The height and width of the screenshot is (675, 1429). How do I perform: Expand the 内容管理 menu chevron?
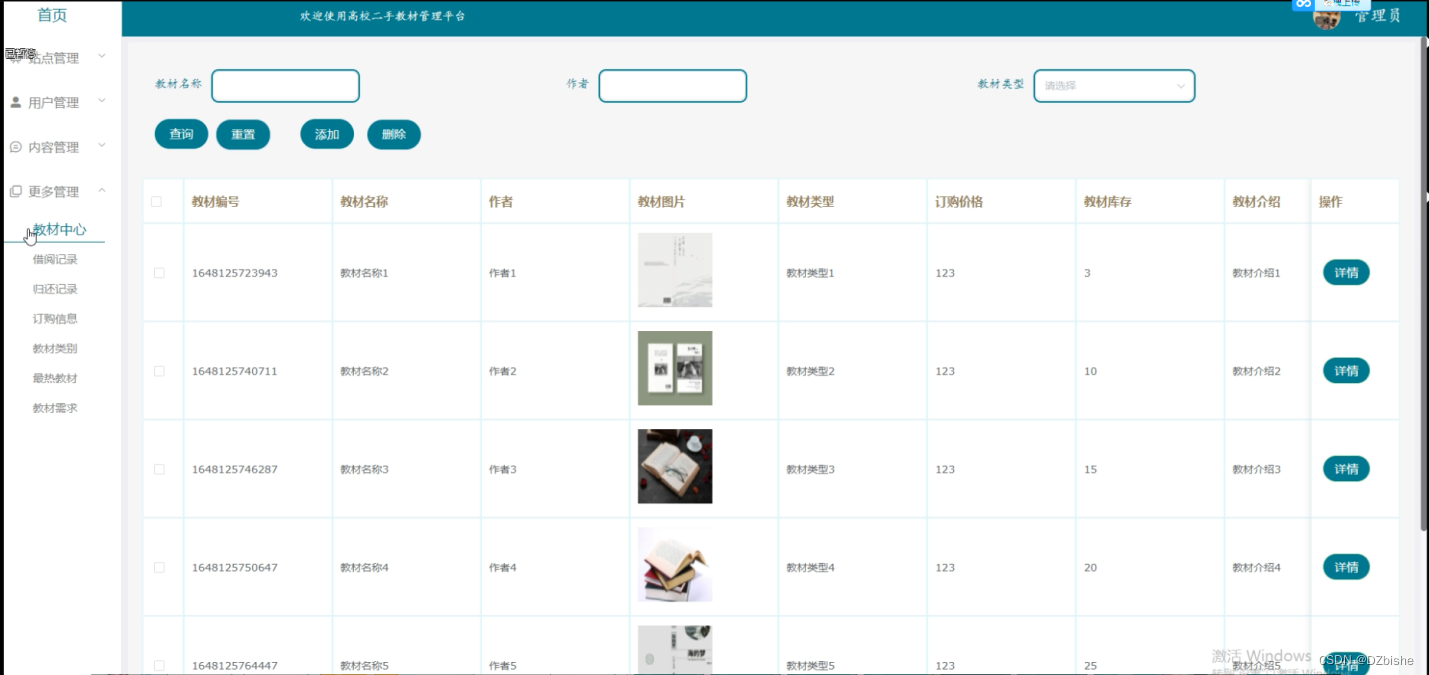[x=102, y=146]
